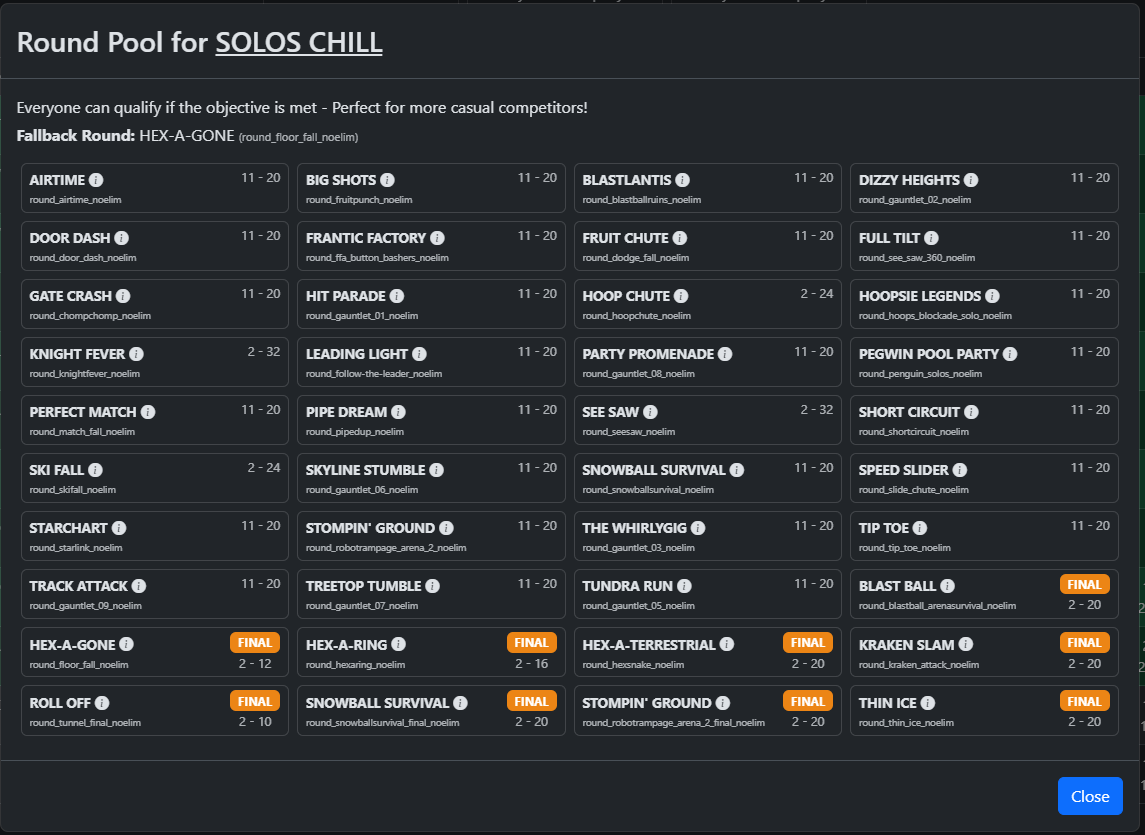Click info icon next to DOOR DASH
Viewport: 1145px width, 835px height.
click(x=121, y=238)
